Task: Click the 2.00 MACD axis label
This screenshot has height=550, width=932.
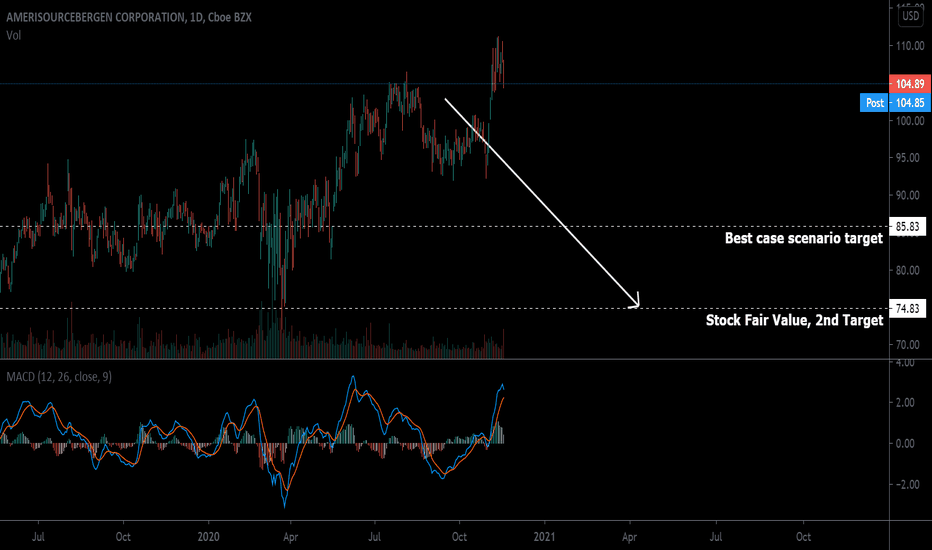Action: 905,403
